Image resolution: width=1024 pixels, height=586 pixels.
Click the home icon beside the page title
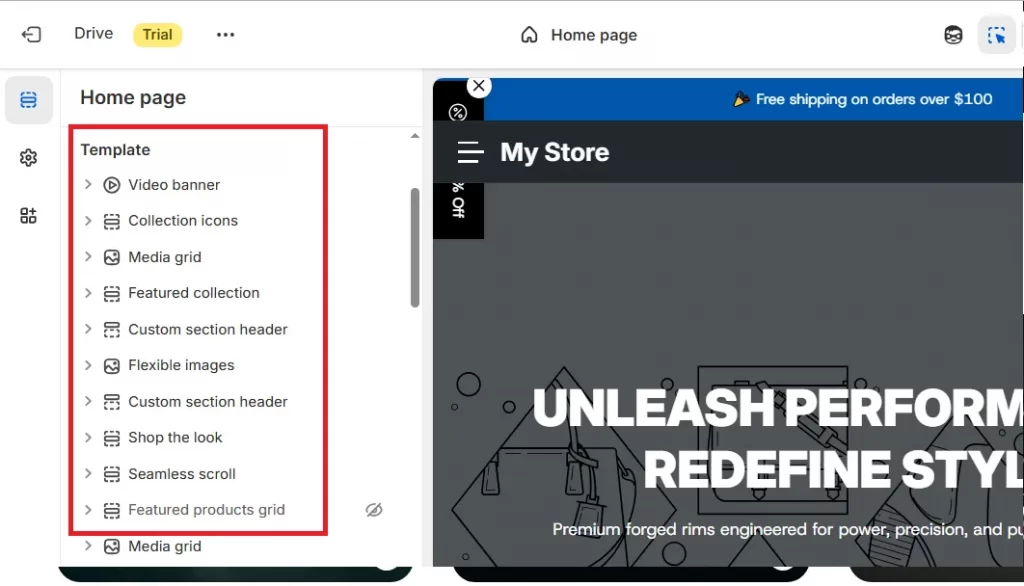[528, 34]
